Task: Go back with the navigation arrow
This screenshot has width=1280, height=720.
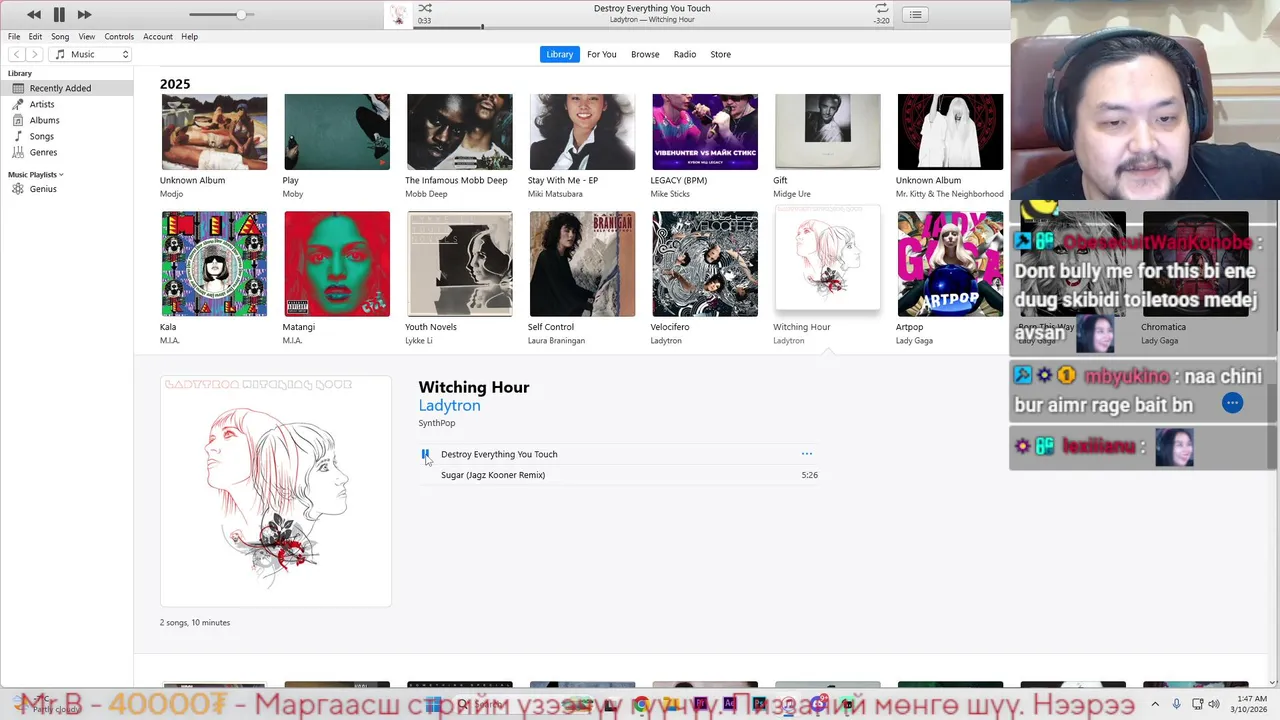Action: tap(17, 54)
